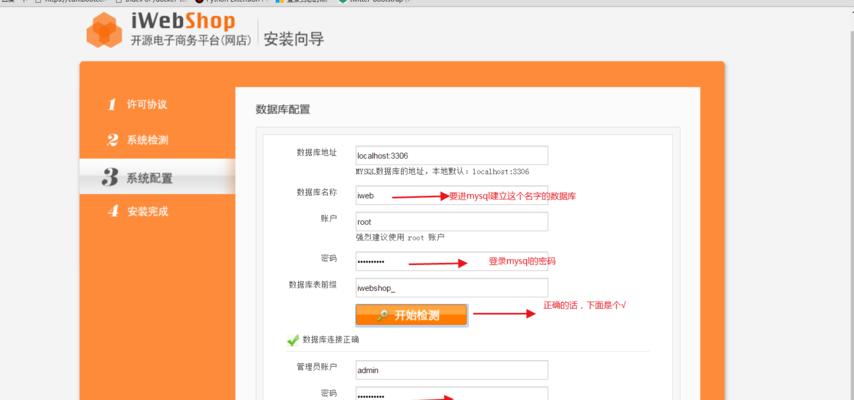Focus the 数据库地址 field with localhost:3306
Viewport: 854px width, 400px height.
pyautogui.click(x=452, y=155)
